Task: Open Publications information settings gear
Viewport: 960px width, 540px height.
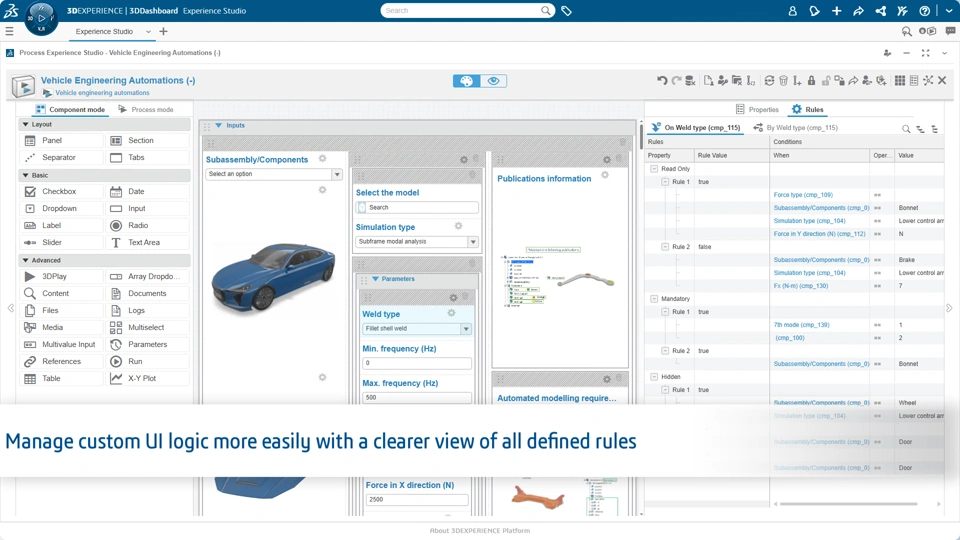Action: pos(605,175)
